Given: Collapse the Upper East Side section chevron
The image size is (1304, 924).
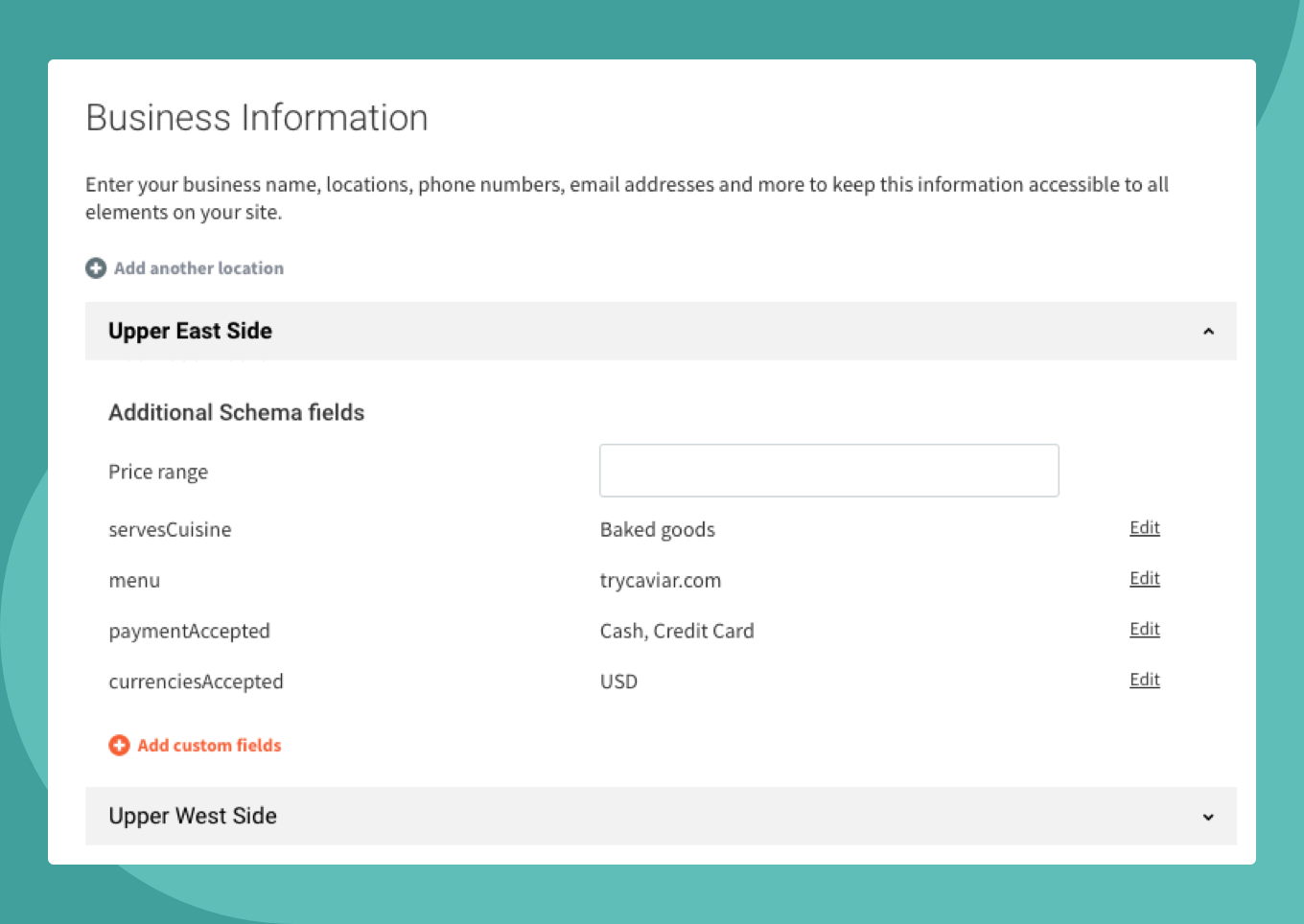Looking at the screenshot, I should [1208, 332].
